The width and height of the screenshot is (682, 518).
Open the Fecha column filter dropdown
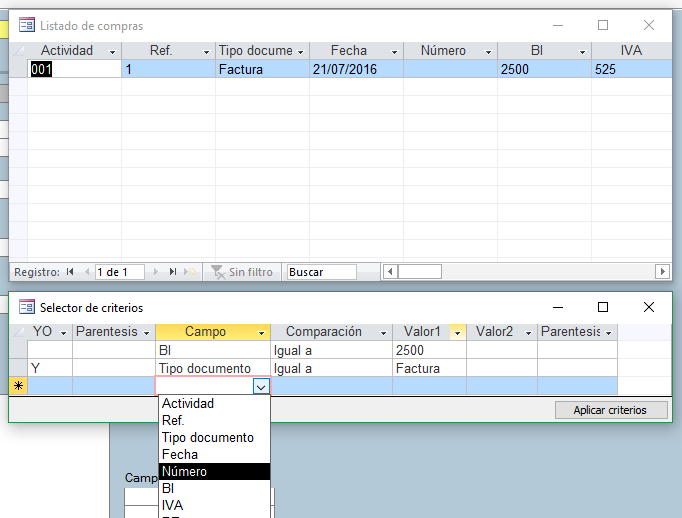[x=395, y=51]
